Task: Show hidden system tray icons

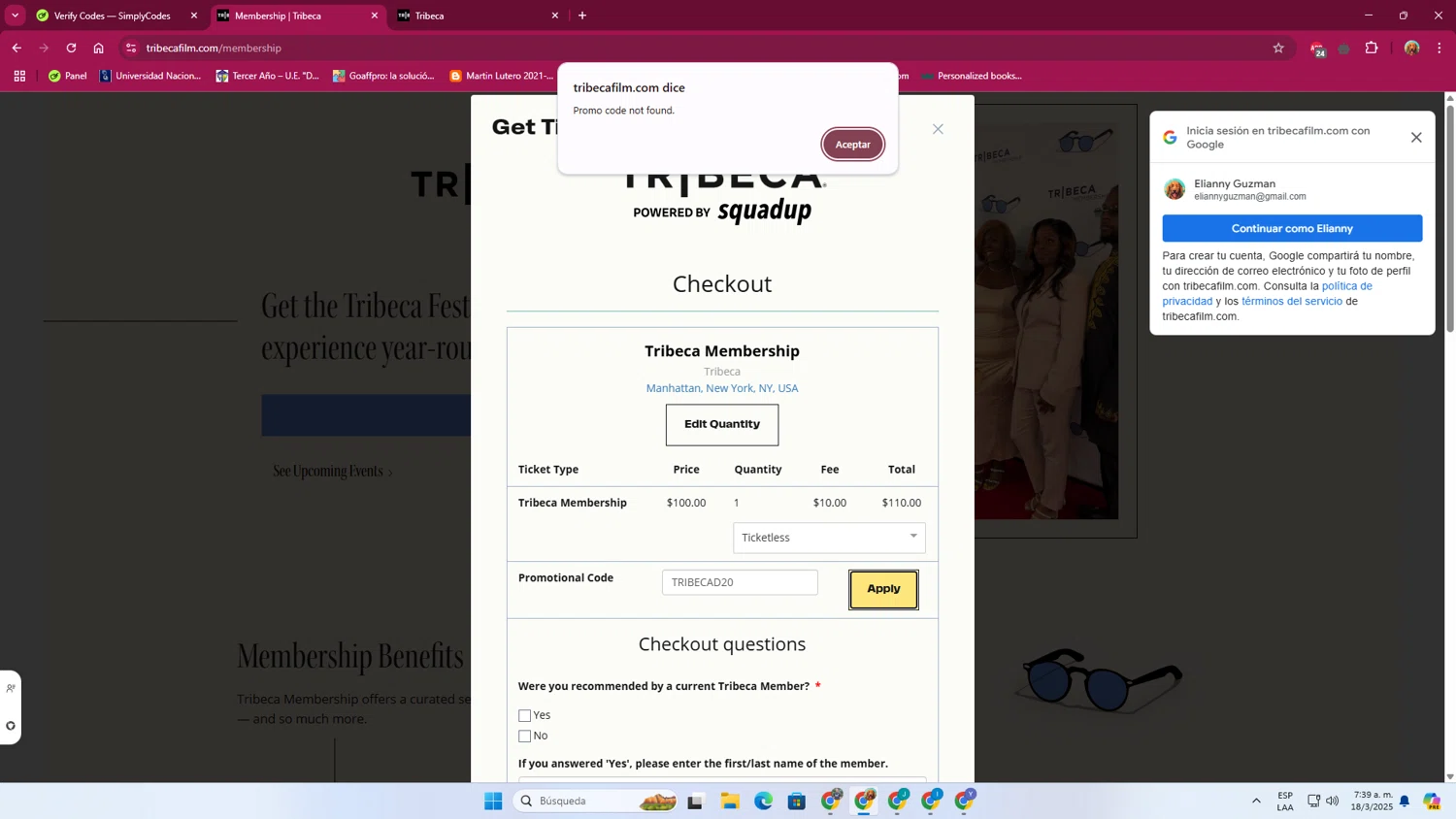Action: tap(1256, 801)
